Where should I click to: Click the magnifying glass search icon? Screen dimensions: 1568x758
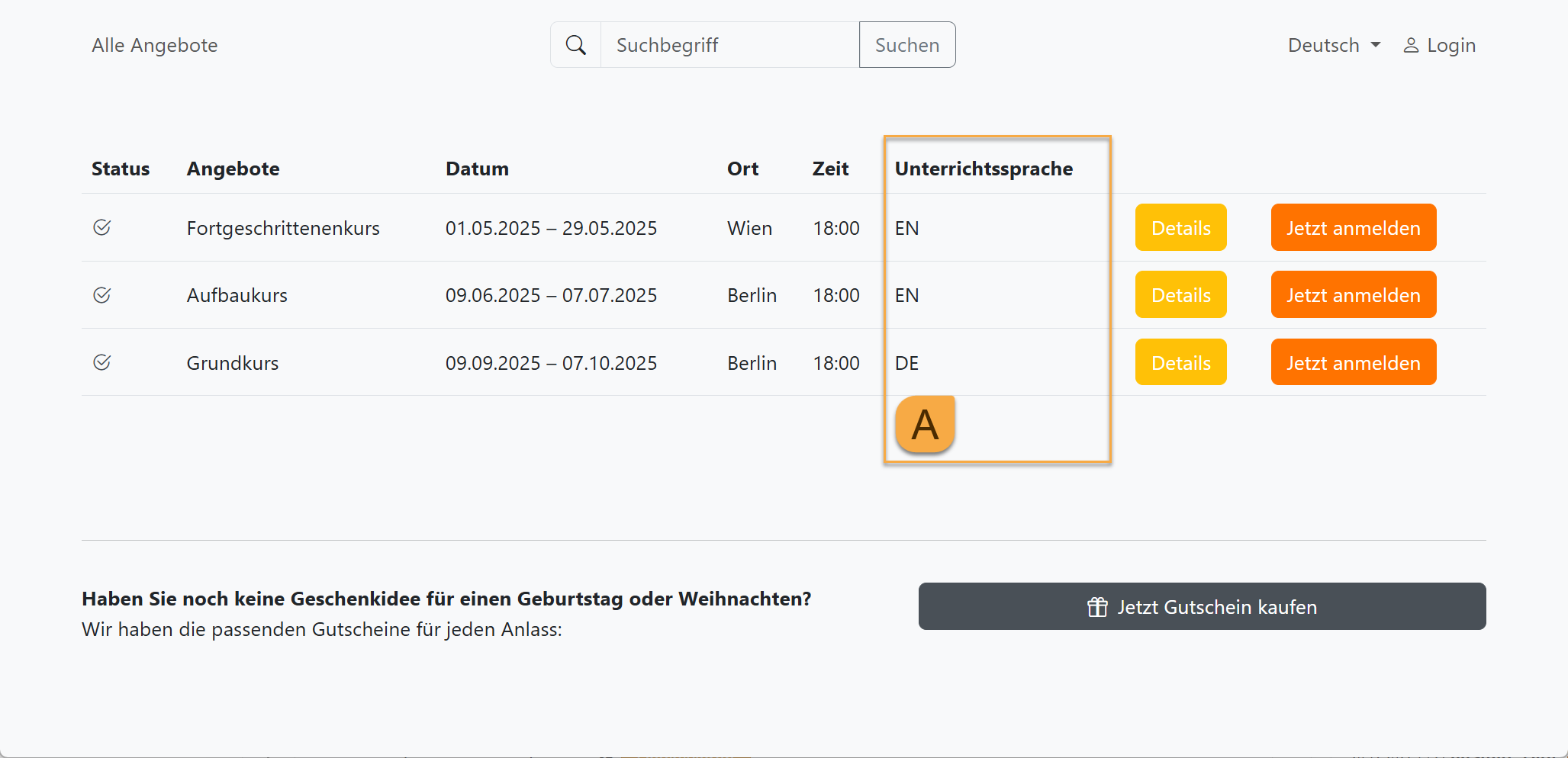point(576,44)
